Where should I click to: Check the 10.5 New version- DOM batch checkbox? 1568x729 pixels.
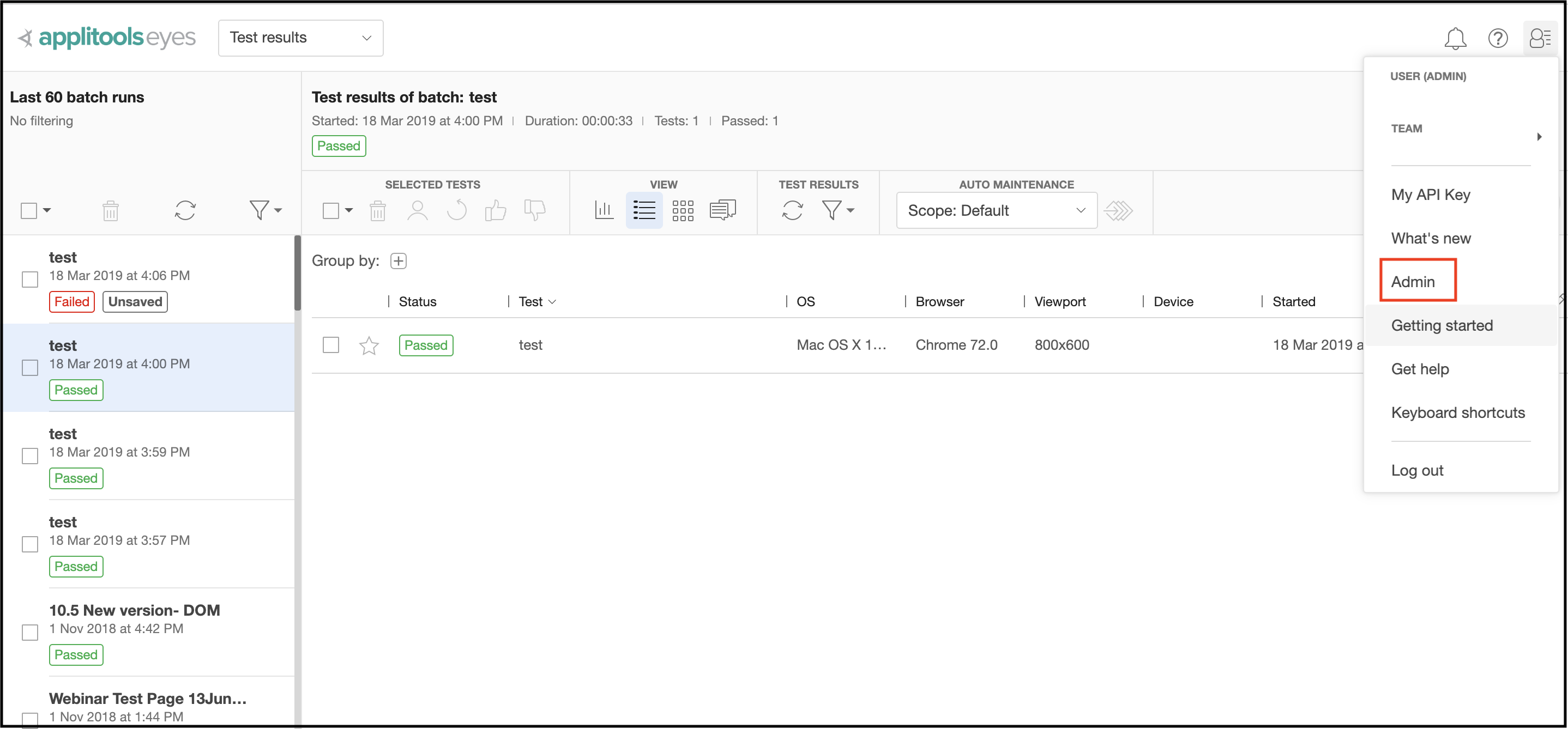click(29, 632)
